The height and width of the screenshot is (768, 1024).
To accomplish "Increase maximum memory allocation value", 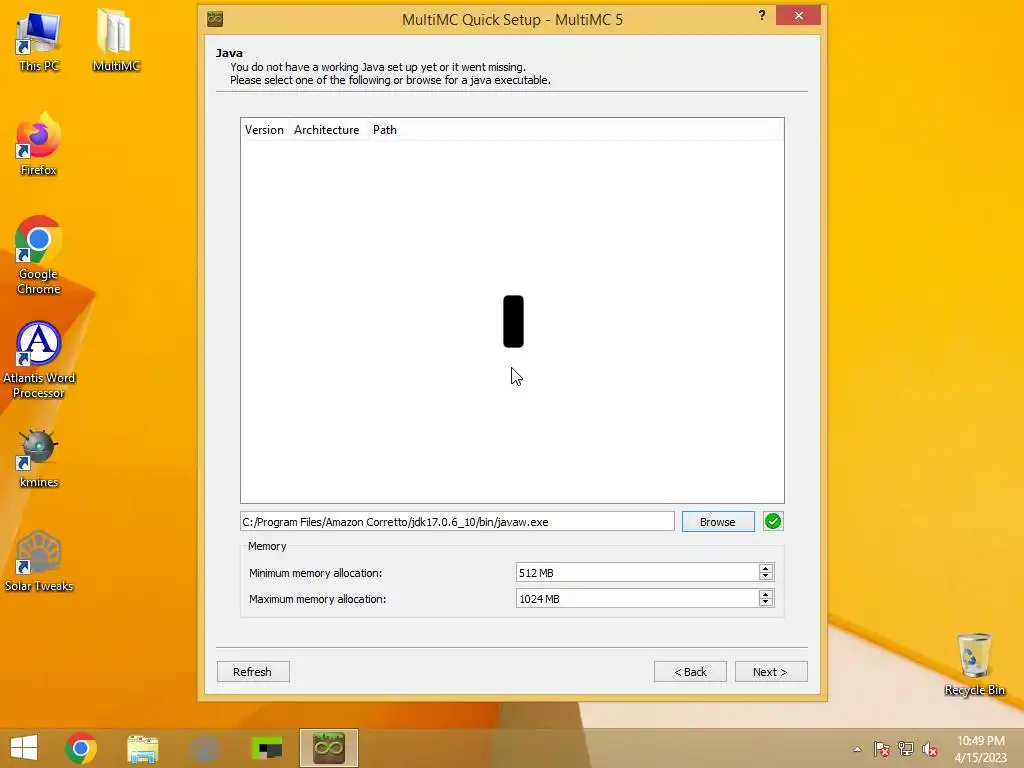I will click(766, 594).
